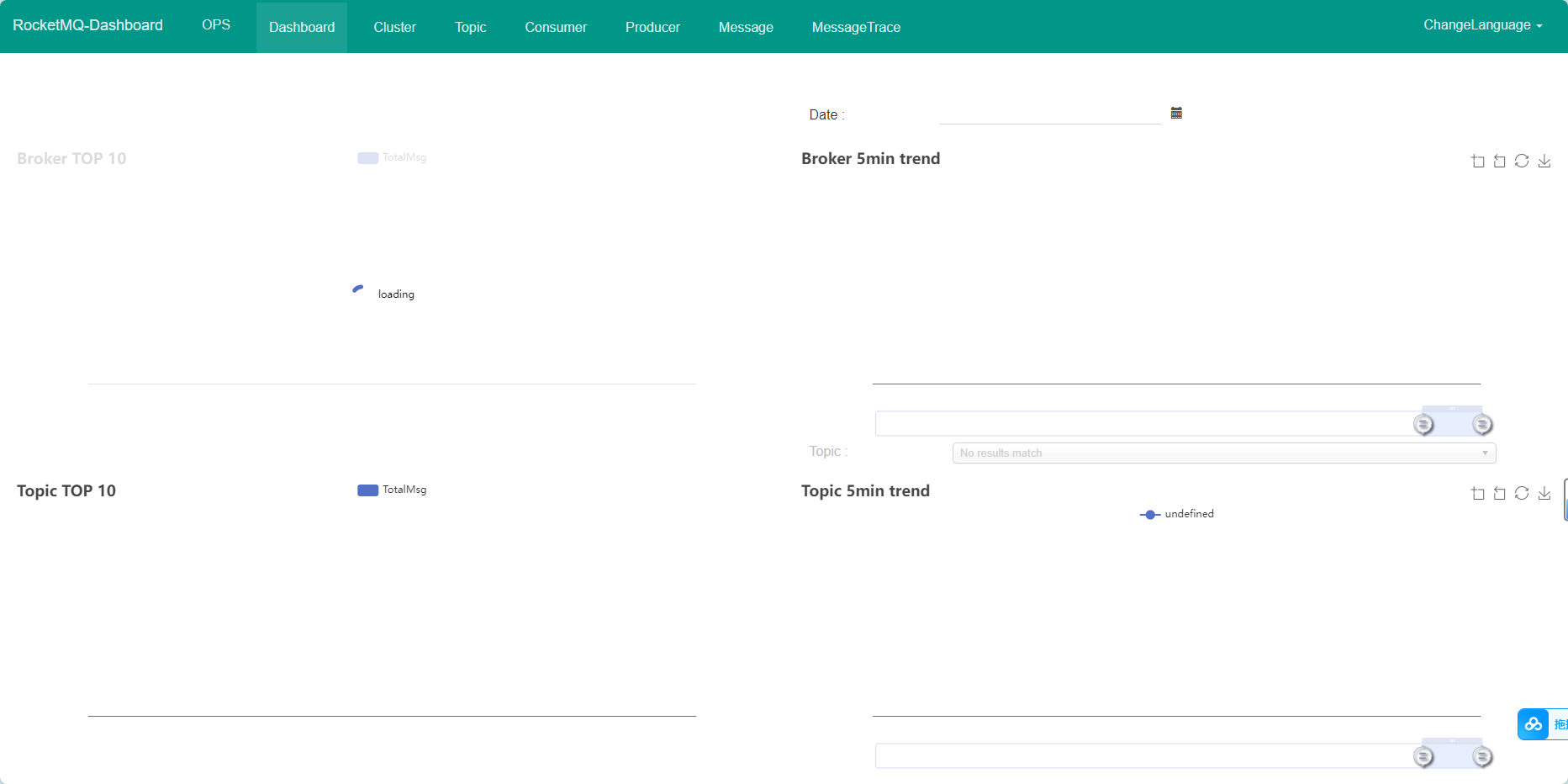Image resolution: width=1568 pixels, height=784 pixels.
Task: Open the Cluster page
Action: click(395, 27)
